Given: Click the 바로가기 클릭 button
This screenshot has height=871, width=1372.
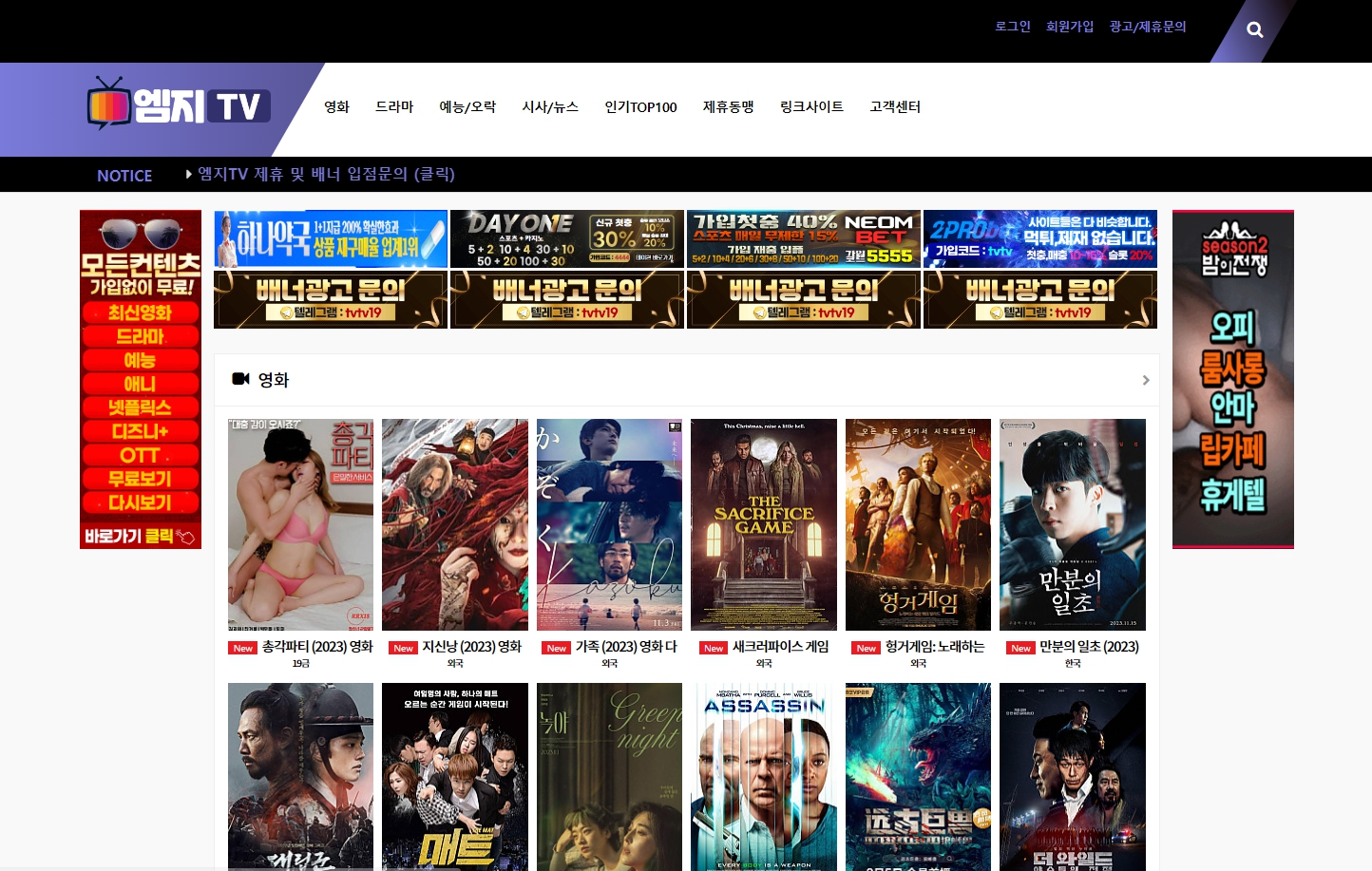Looking at the screenshot, I should [140, 537].
